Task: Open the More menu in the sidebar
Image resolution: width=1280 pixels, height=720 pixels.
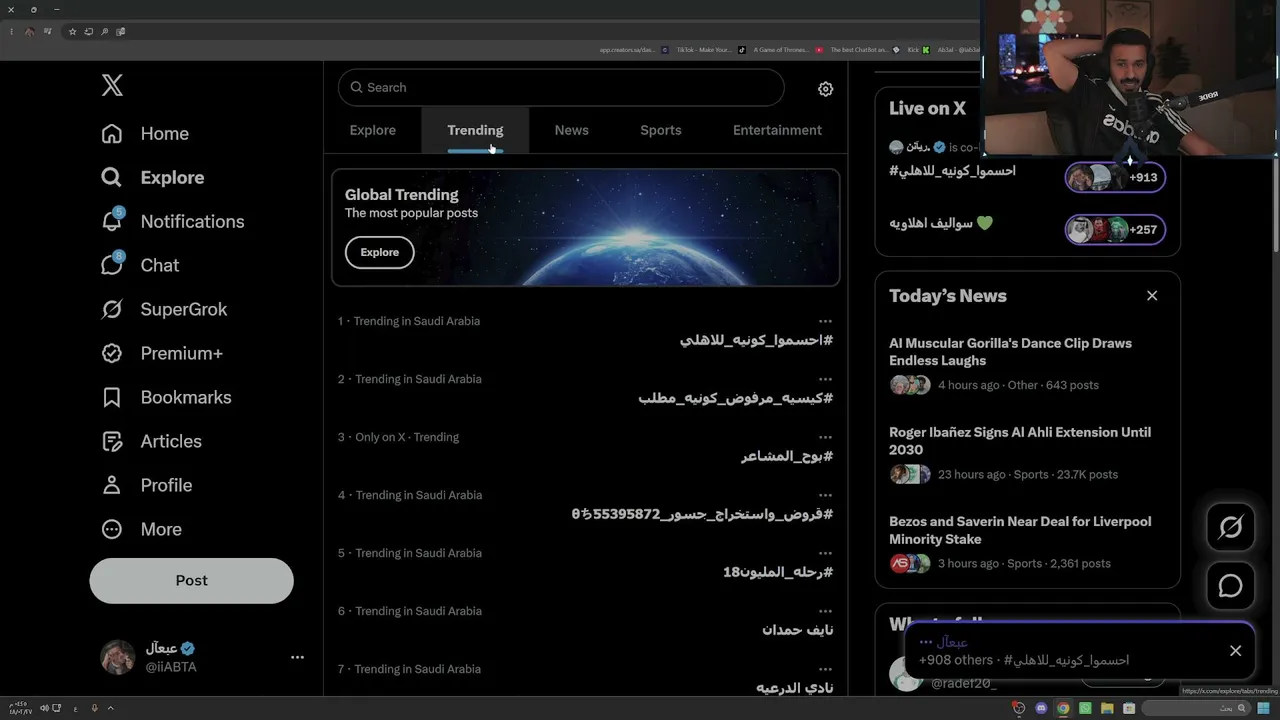Action: 141,529
